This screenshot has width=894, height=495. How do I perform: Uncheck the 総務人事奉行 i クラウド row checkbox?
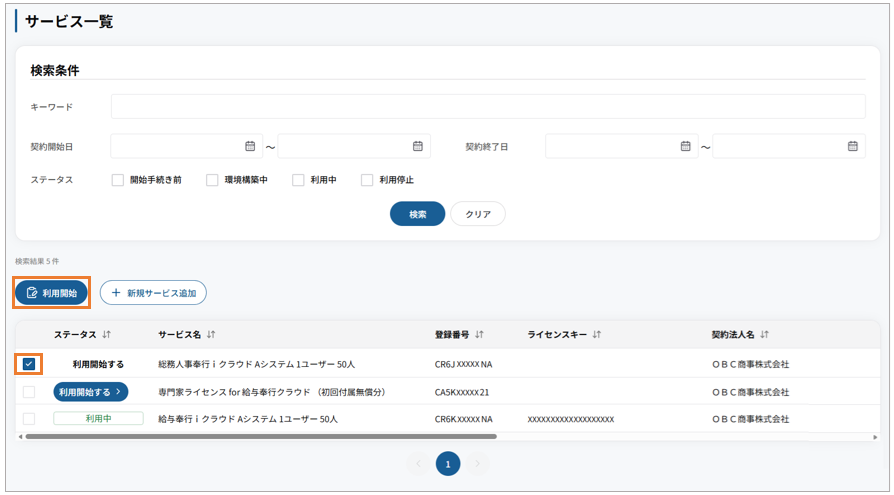click(x=29, y=364)
